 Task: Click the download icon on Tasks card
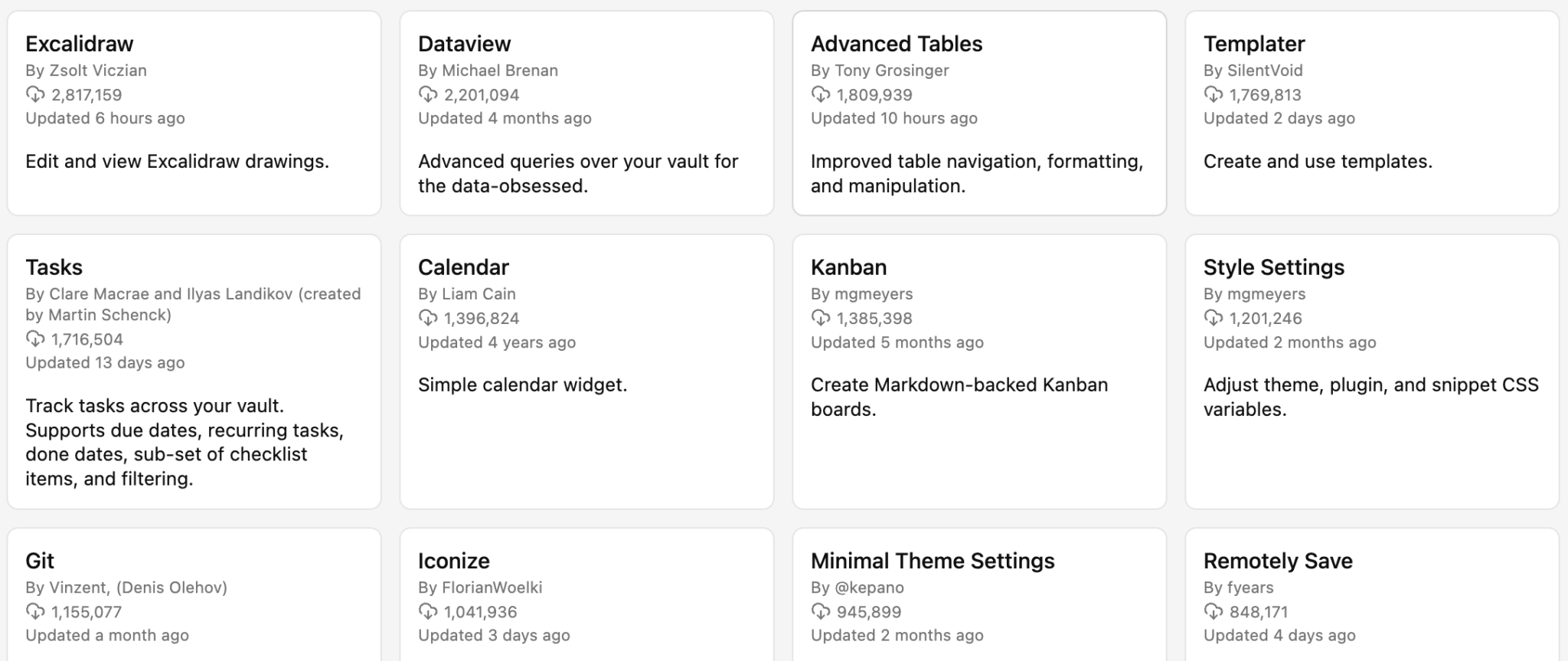coord(34,339)
